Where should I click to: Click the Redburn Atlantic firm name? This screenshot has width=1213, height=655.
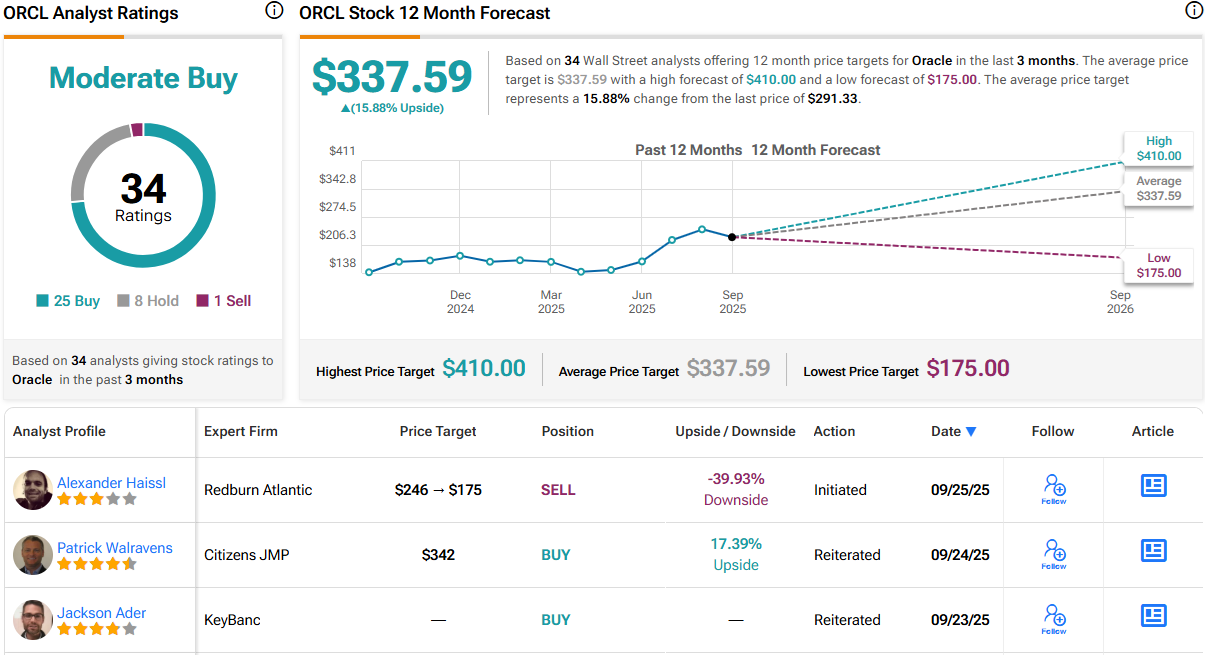[x=258, y=490]
